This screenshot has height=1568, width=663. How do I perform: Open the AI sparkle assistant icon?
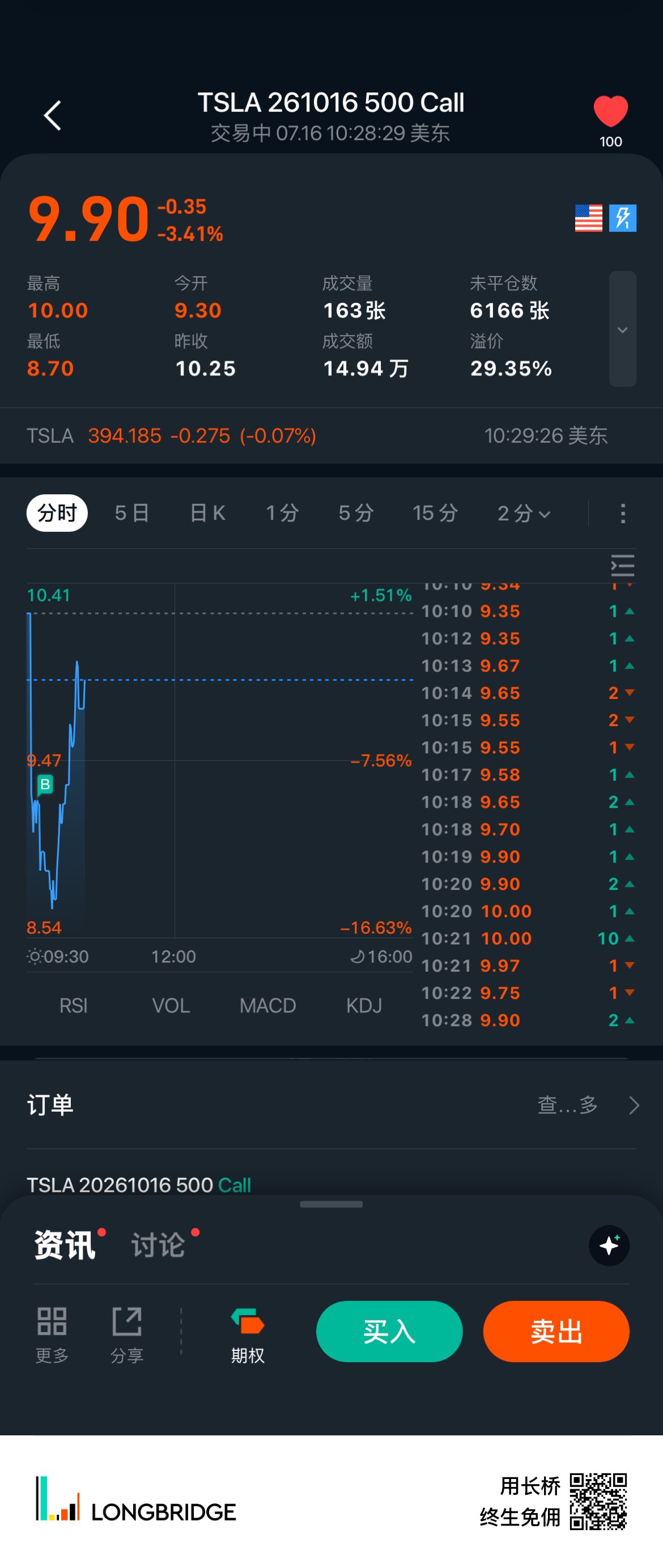(x=609, y=1245)
